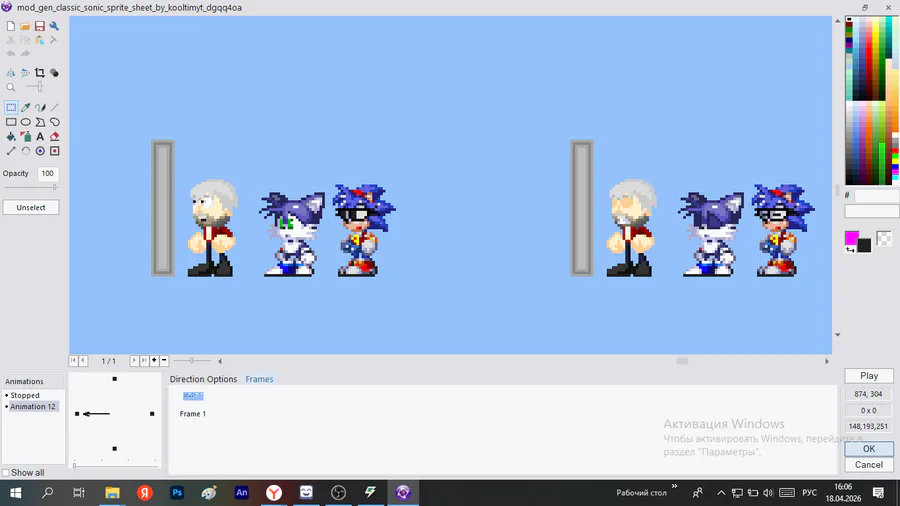The image size is (900, 506).
Task: Click the Import (open folder) icon
Action: 25,26
